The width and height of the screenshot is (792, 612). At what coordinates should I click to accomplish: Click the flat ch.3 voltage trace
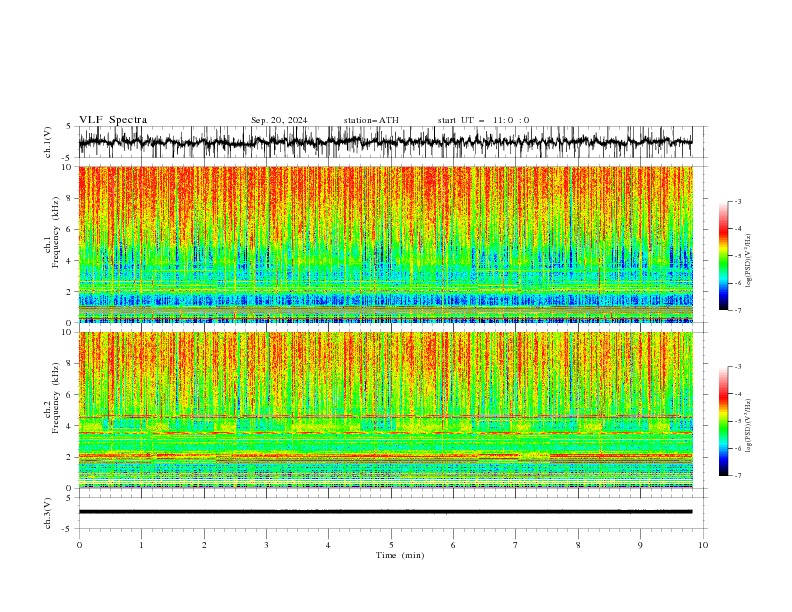(385, 512)
